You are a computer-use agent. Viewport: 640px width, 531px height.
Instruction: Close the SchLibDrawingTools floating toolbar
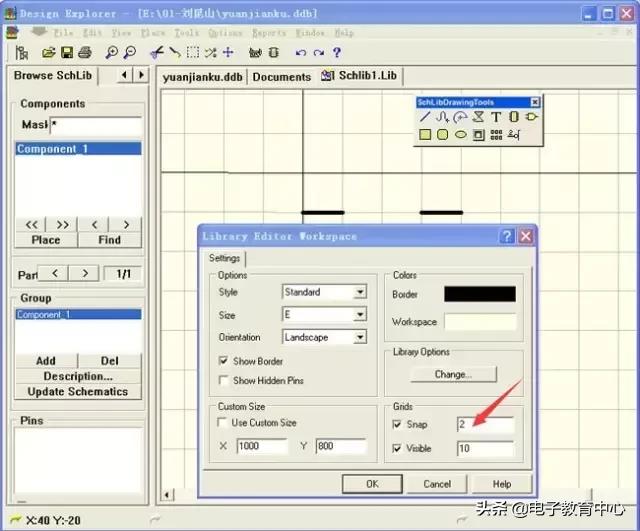coord(535,102)
